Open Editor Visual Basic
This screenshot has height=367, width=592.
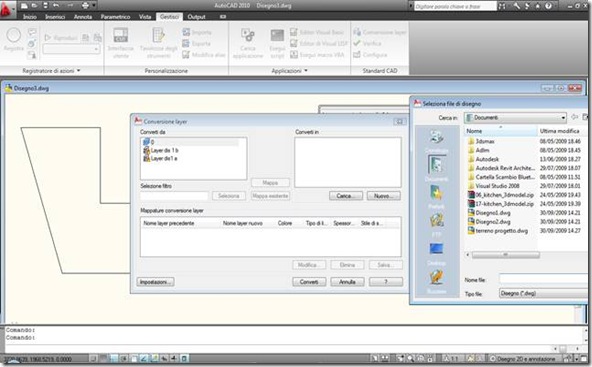[317, 32]
